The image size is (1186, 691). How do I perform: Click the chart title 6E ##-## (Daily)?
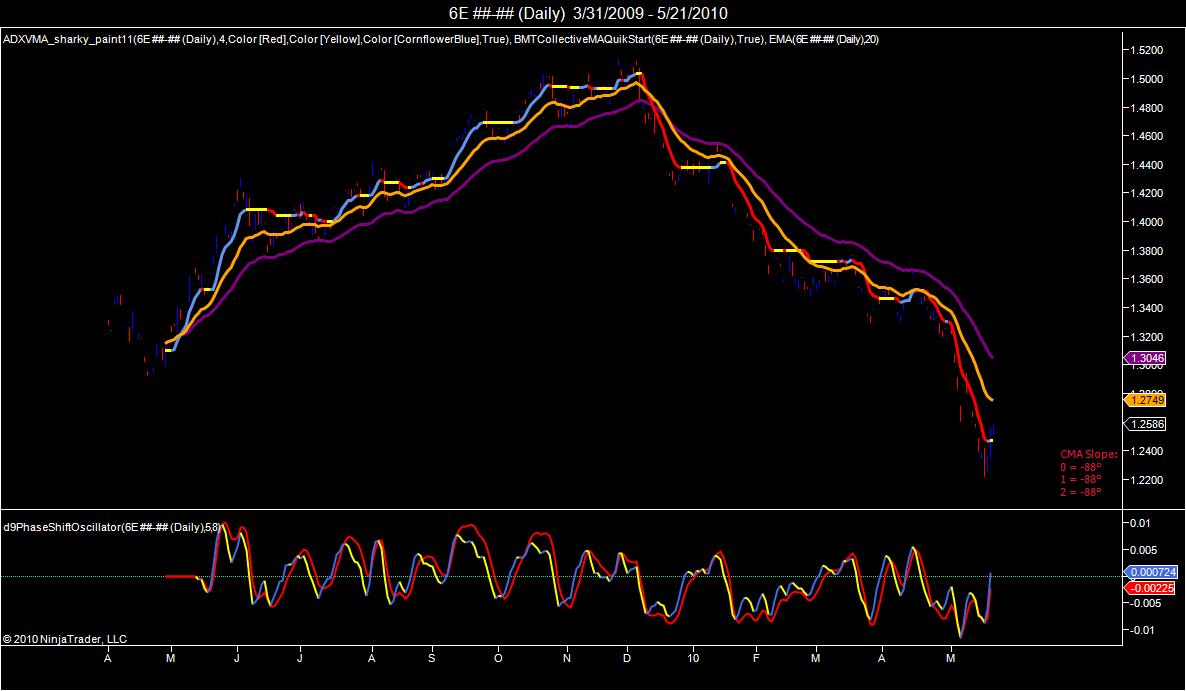[x=507, y=13]
